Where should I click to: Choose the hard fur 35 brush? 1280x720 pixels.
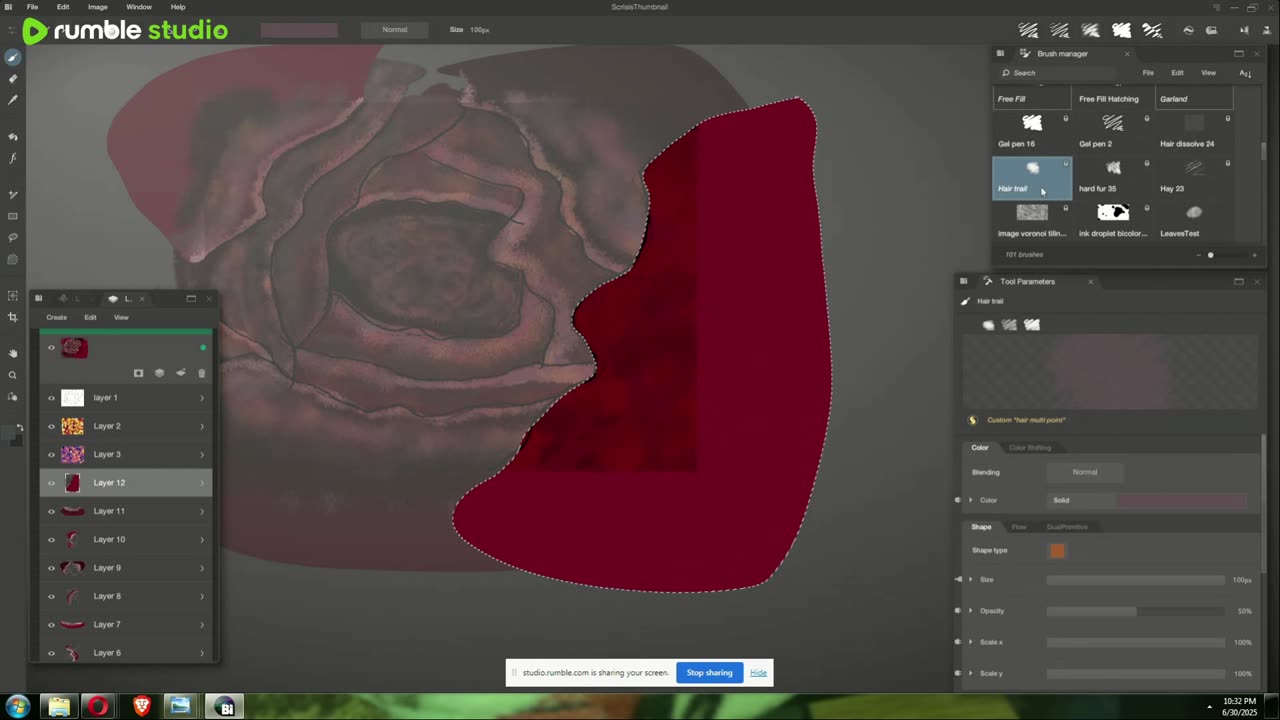(x=1112, y=175)
